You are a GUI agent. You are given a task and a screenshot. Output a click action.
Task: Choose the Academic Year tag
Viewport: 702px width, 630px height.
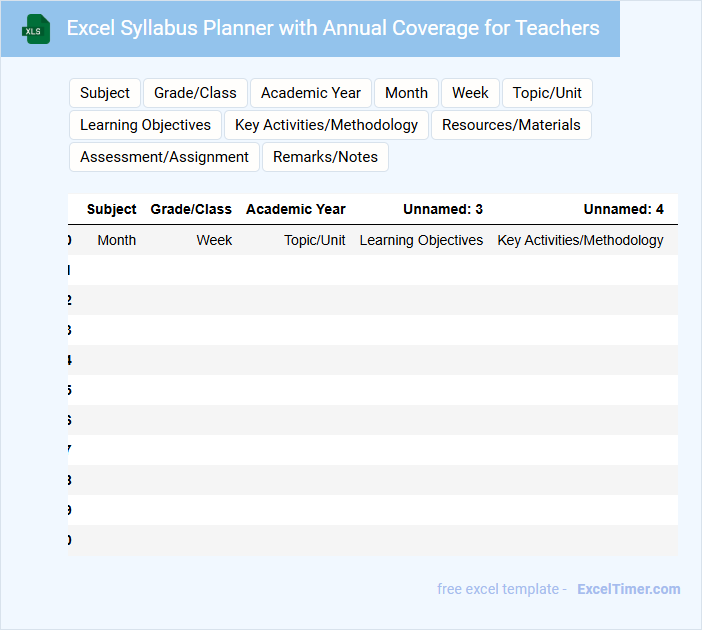tap(311, 93)
